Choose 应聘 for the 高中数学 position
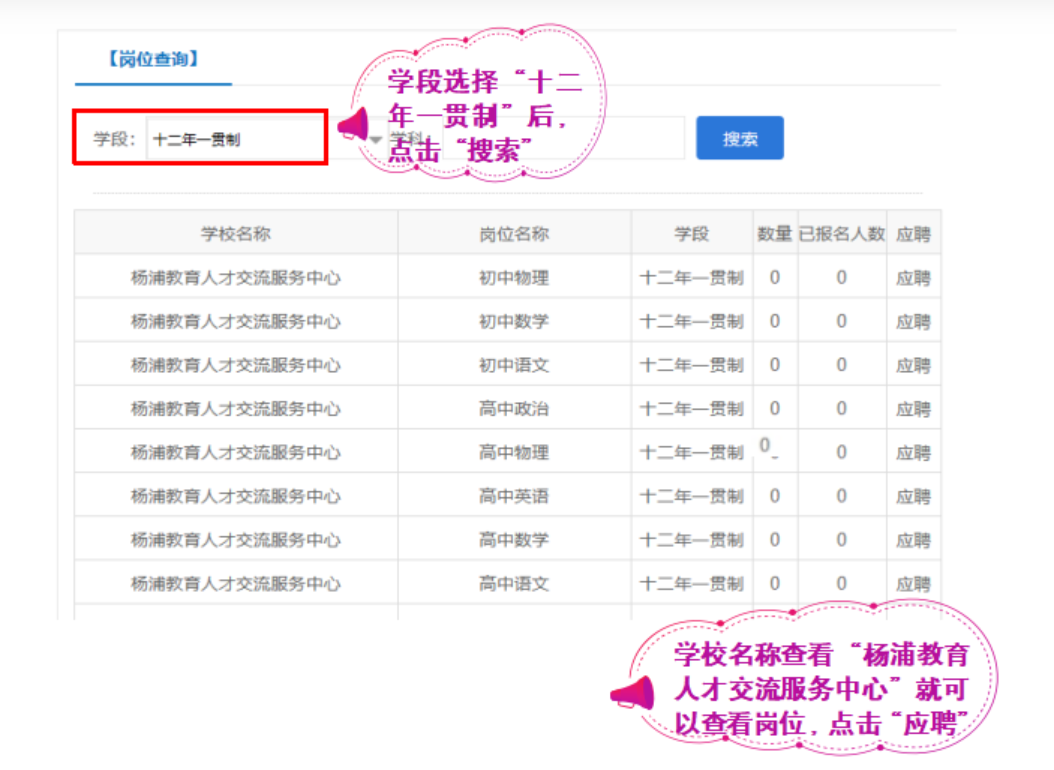Screen dimensions: 1054x770 coord(912,540)
